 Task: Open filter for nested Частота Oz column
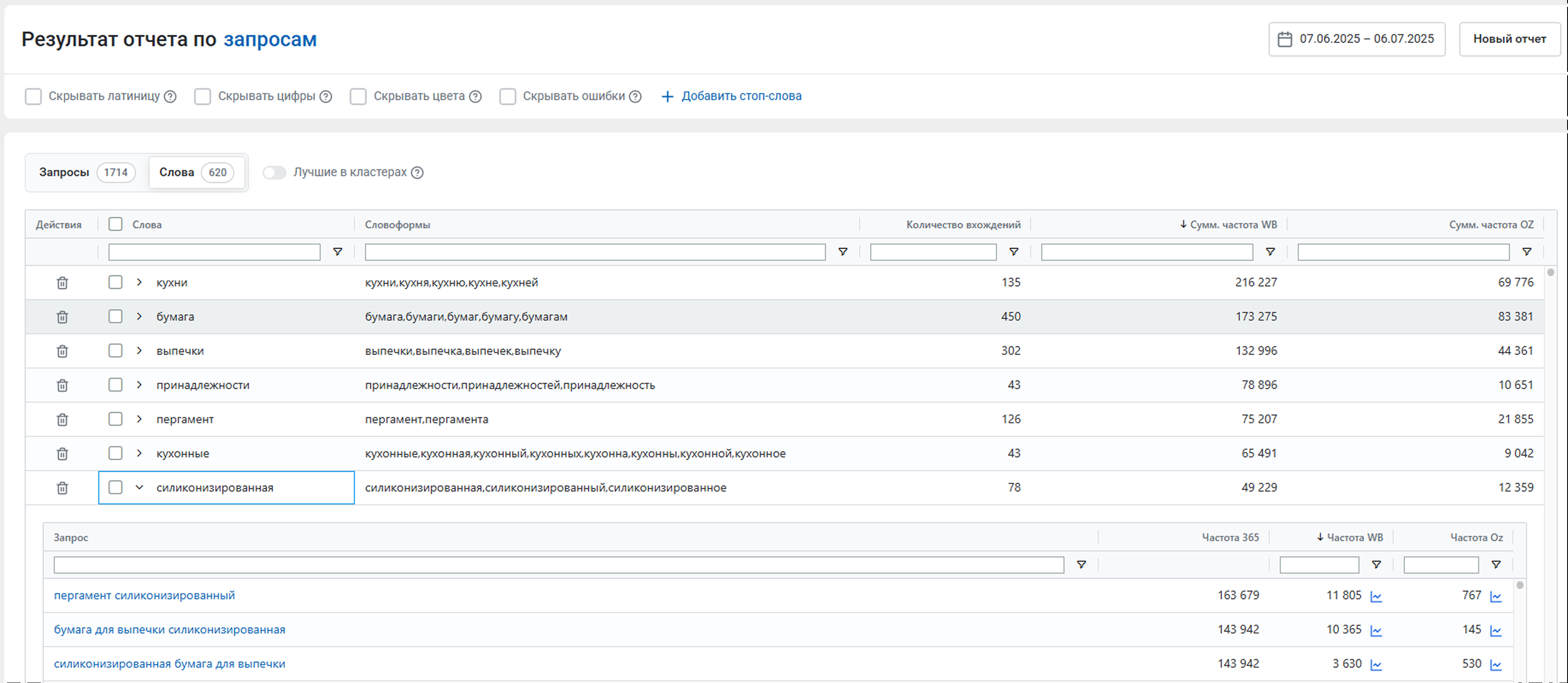click(1496, 565)
